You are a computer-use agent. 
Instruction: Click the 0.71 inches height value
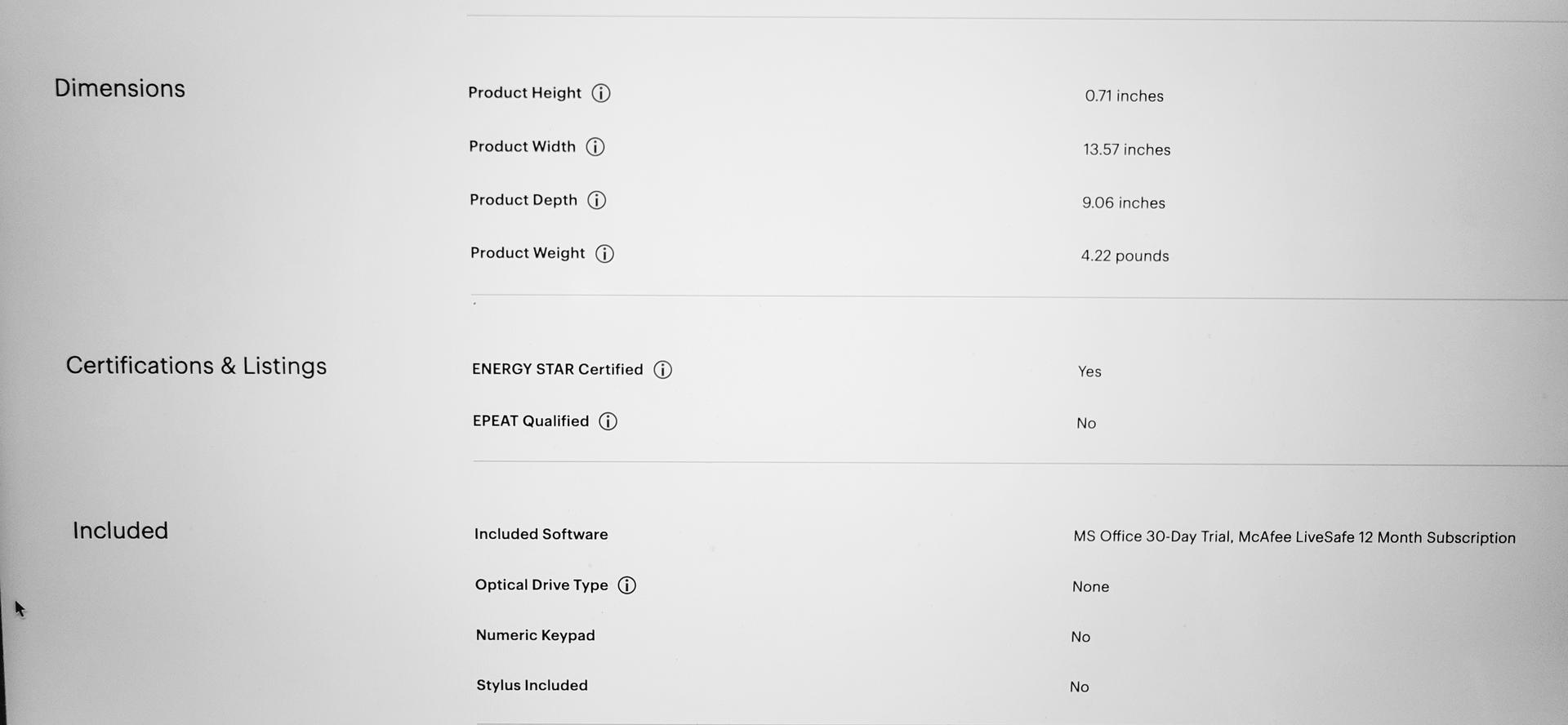(x=1124, y=96)
